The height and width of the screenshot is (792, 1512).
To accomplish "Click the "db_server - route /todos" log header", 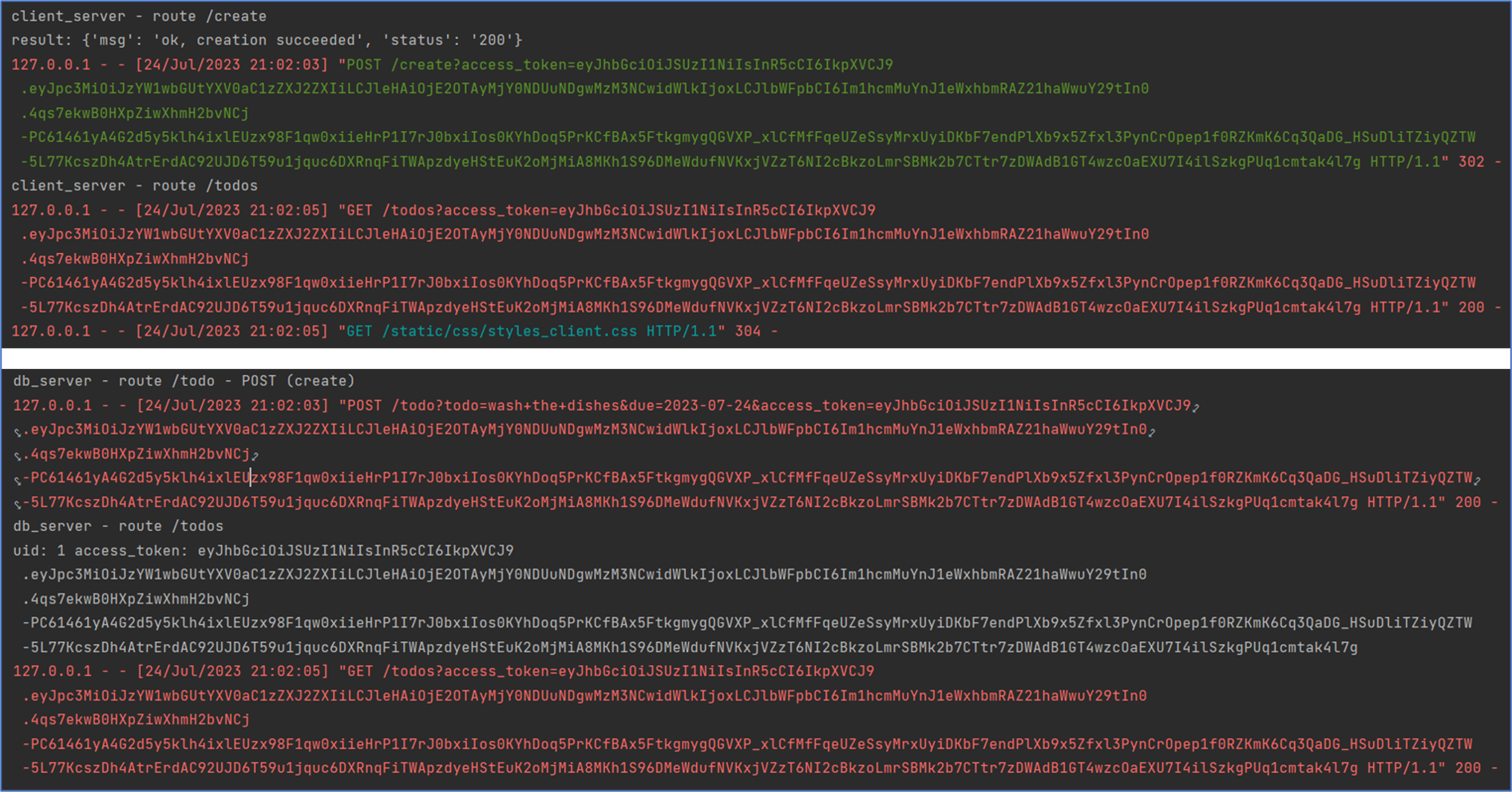I will [118, 526].
